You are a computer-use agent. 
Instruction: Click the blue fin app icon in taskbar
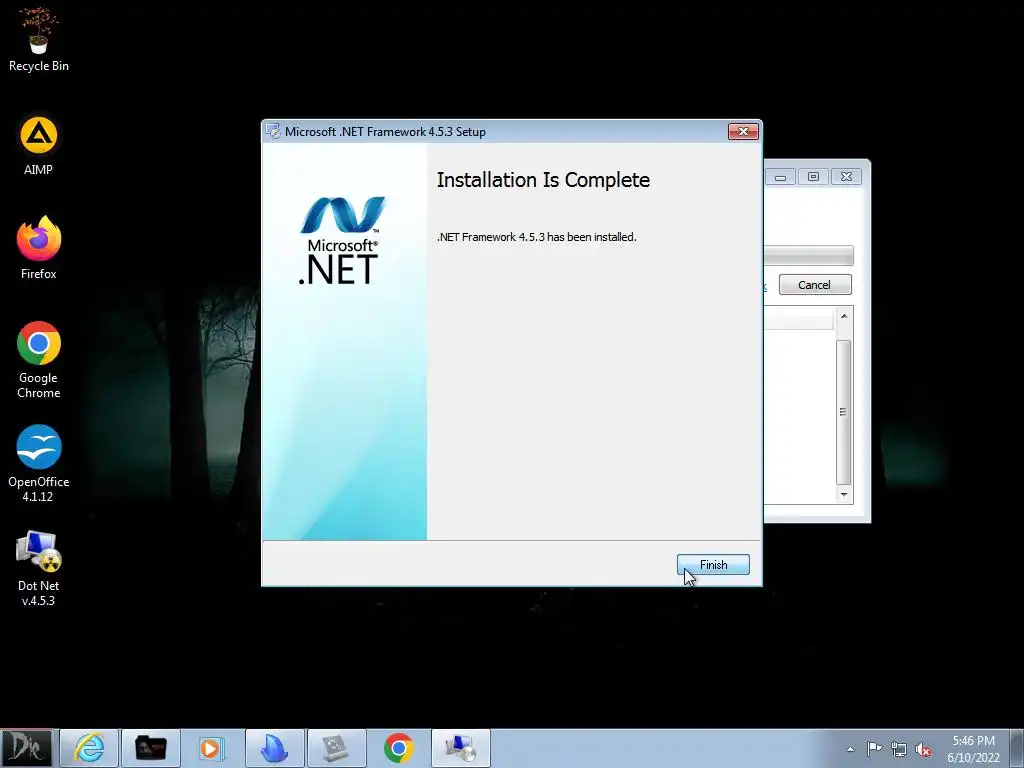(274, 748)
